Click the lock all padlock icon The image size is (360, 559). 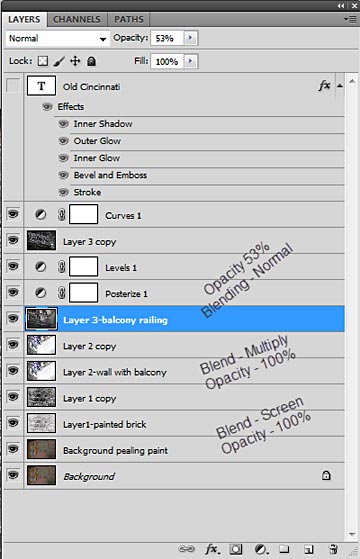click(91, 61)
